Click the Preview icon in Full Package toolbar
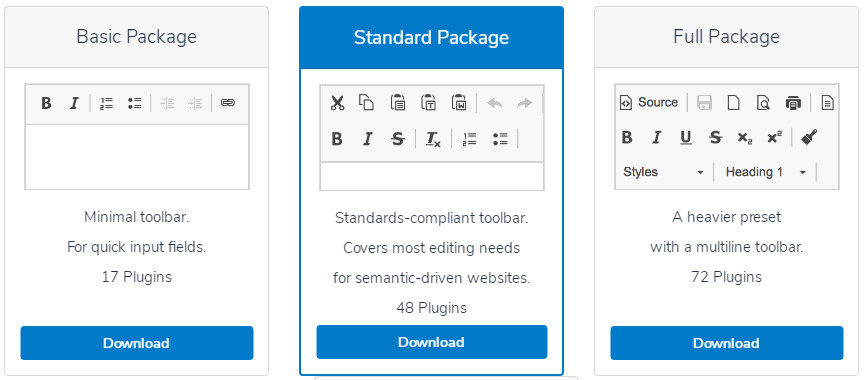The image size is (865, 380). point(763,103)
